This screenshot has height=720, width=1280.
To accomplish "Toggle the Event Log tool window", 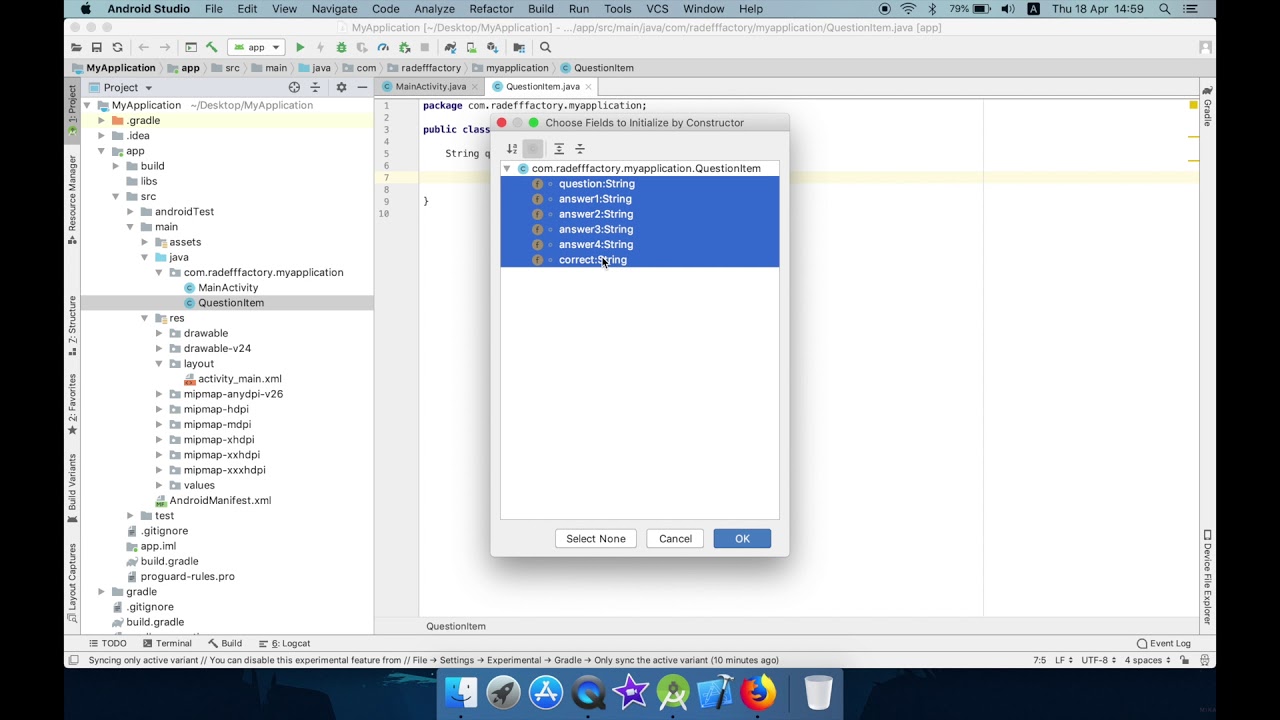I will [x=1164, y=643].
